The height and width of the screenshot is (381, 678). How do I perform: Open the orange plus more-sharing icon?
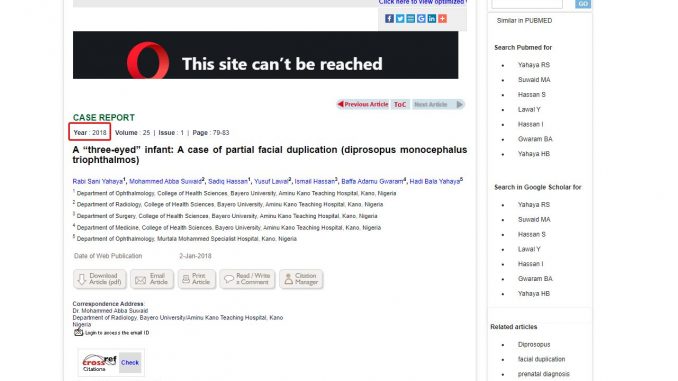pos(442,19)
